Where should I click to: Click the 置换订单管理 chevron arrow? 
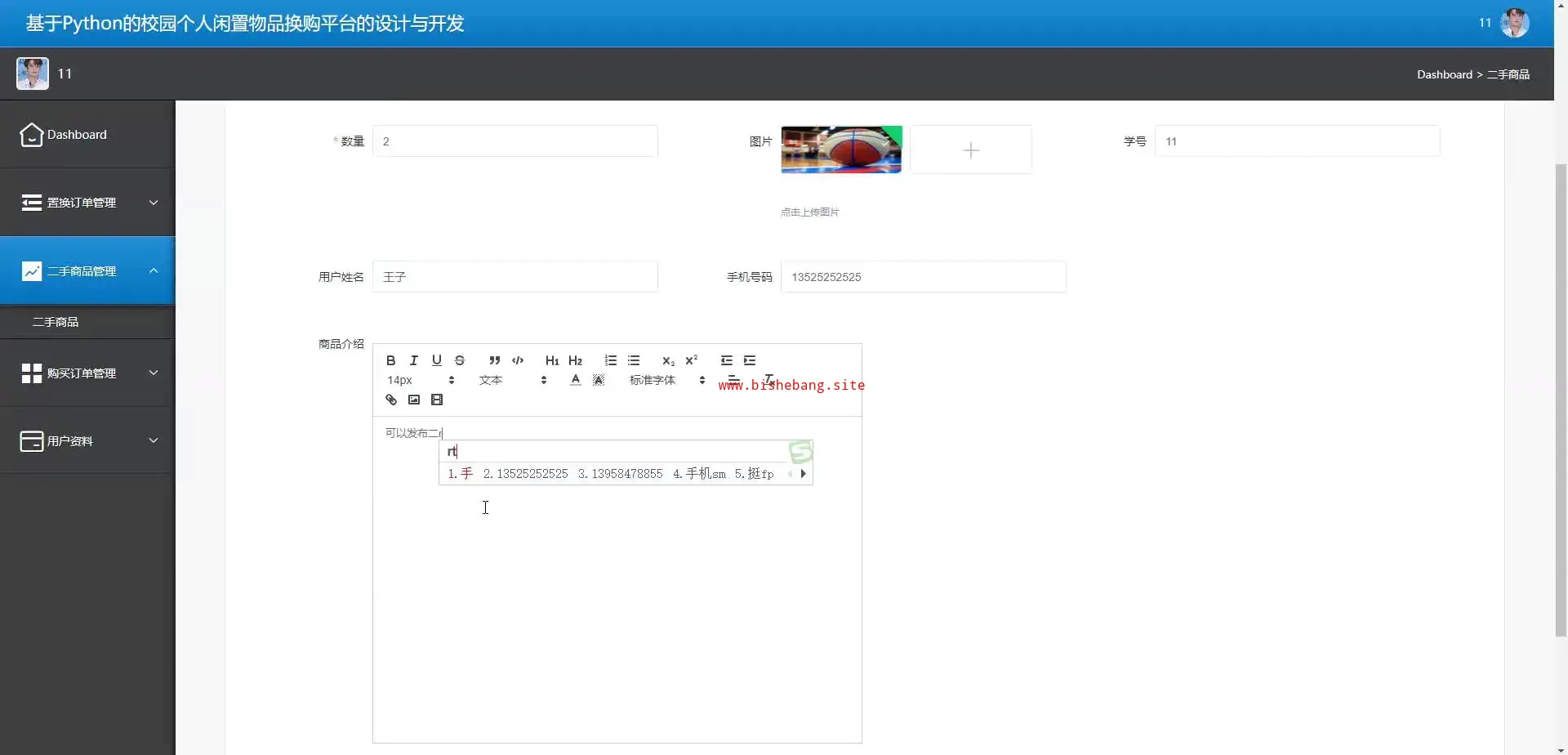click(153, 203)
